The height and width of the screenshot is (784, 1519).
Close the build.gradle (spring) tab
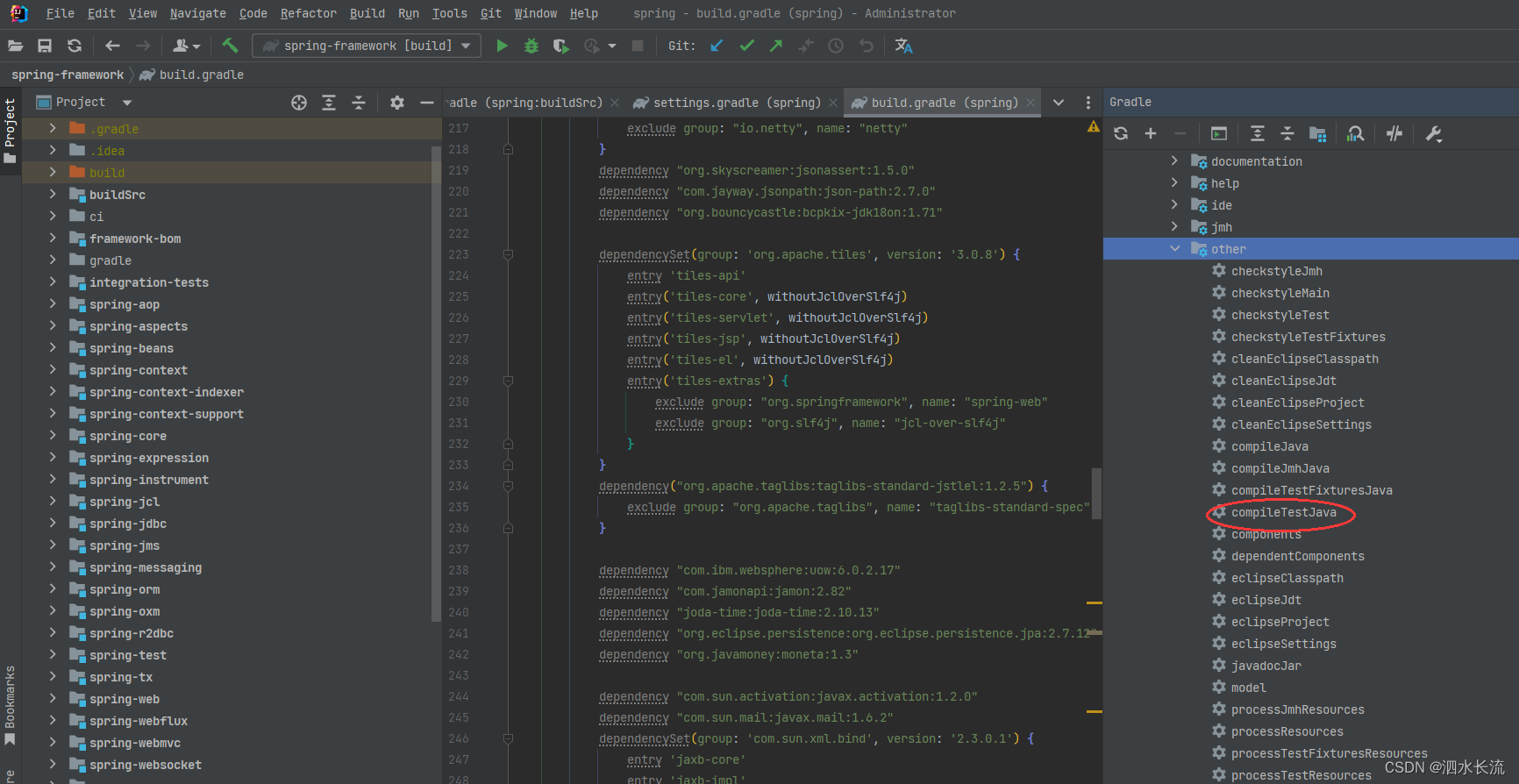(1030, 103)
